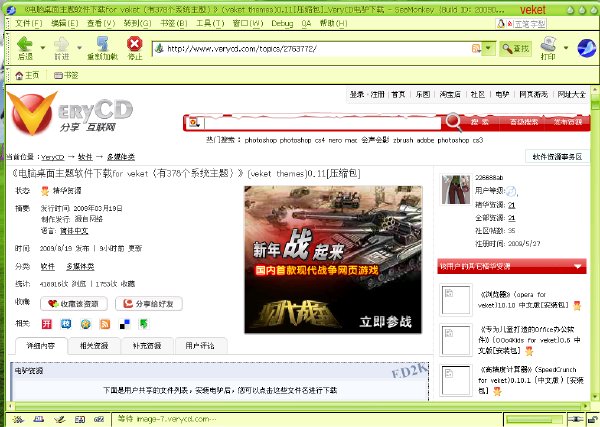The height and width of the screenshot is (427, 600).
Task: Click the green share icon at row end
Action: [x=143, y=324]
